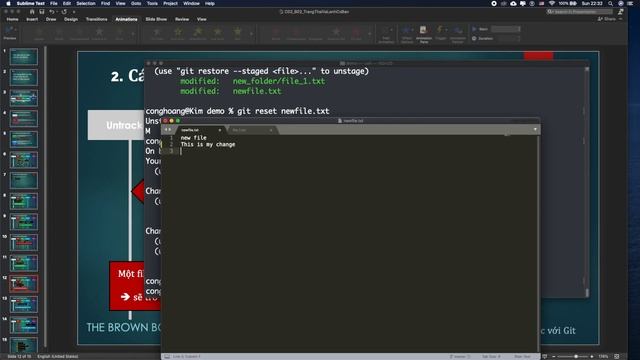Click the Search in Presentation field
This screenshot has height=360, width=640.
point(580,12)
